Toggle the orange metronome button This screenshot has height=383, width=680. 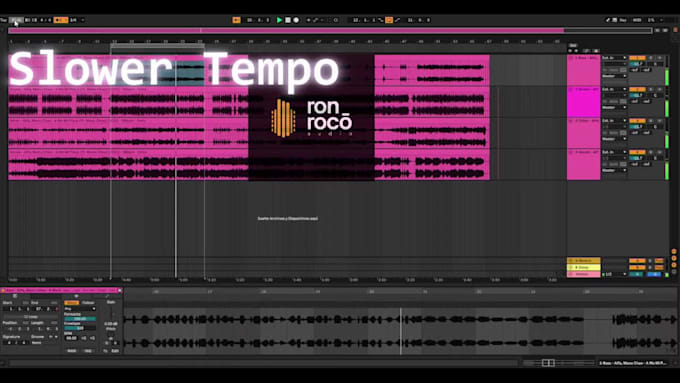point(61,20)
